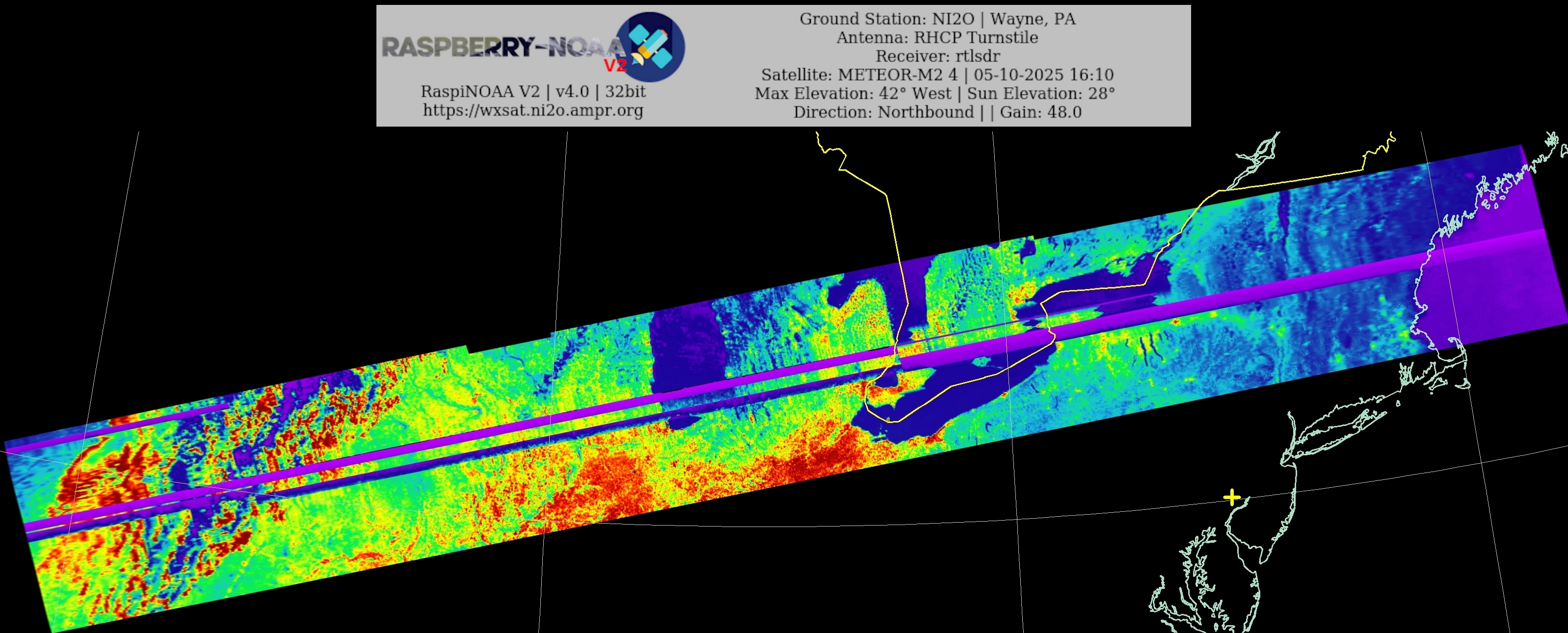Select the Antenna: RHCP Turnstile text
The height and width of the screenshot is (633, 1568).
click(x=937, y=38)
